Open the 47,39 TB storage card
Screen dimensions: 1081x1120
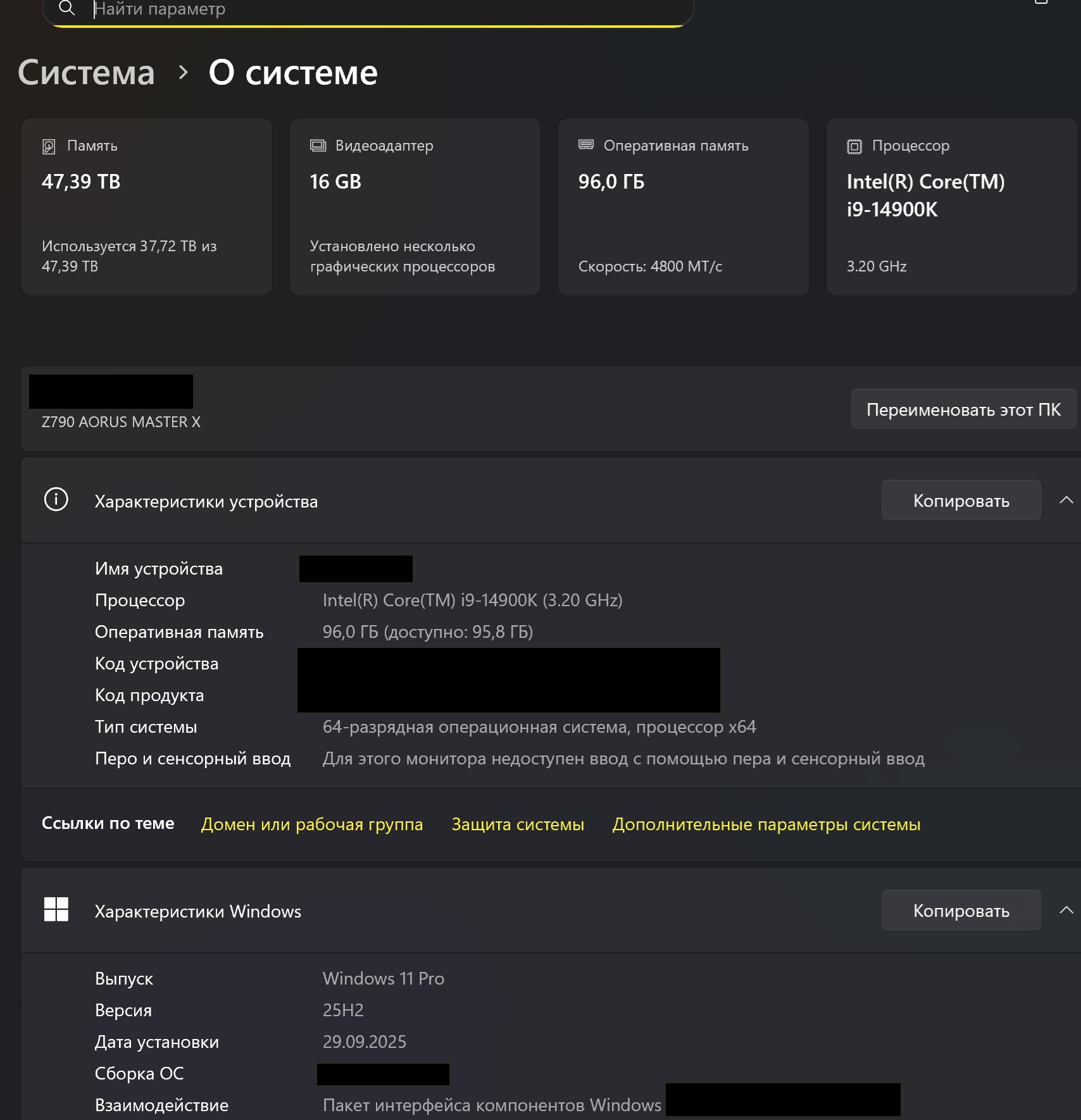coord(147,206)
